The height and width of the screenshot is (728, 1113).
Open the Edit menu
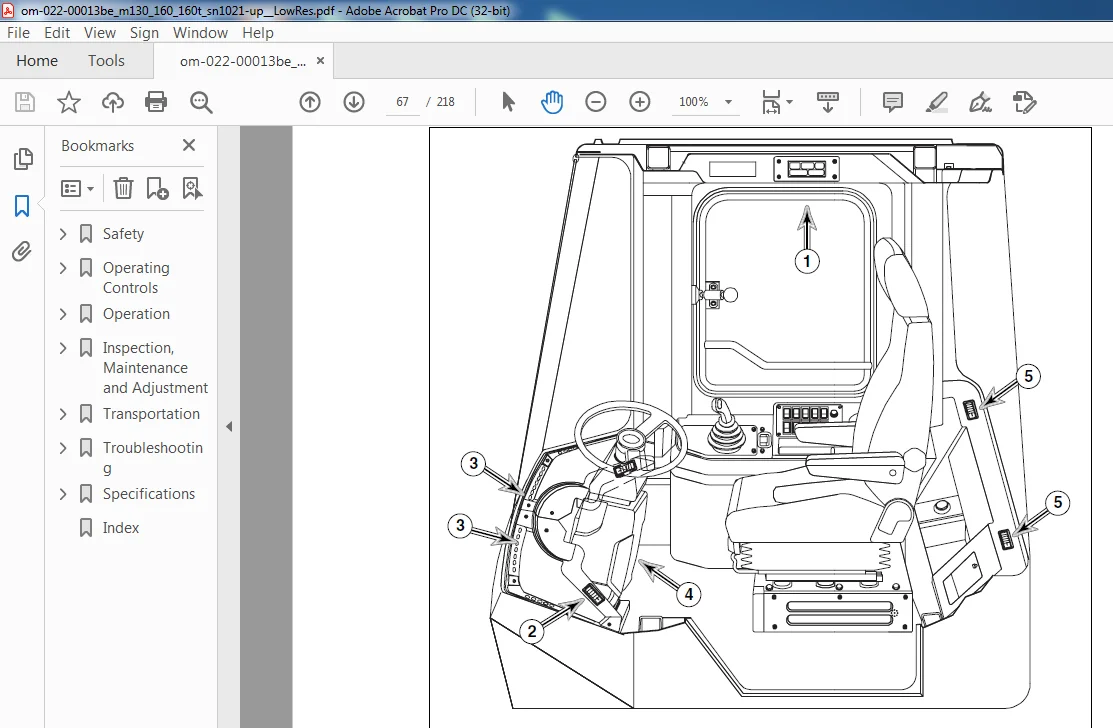(x=57, y=33)
